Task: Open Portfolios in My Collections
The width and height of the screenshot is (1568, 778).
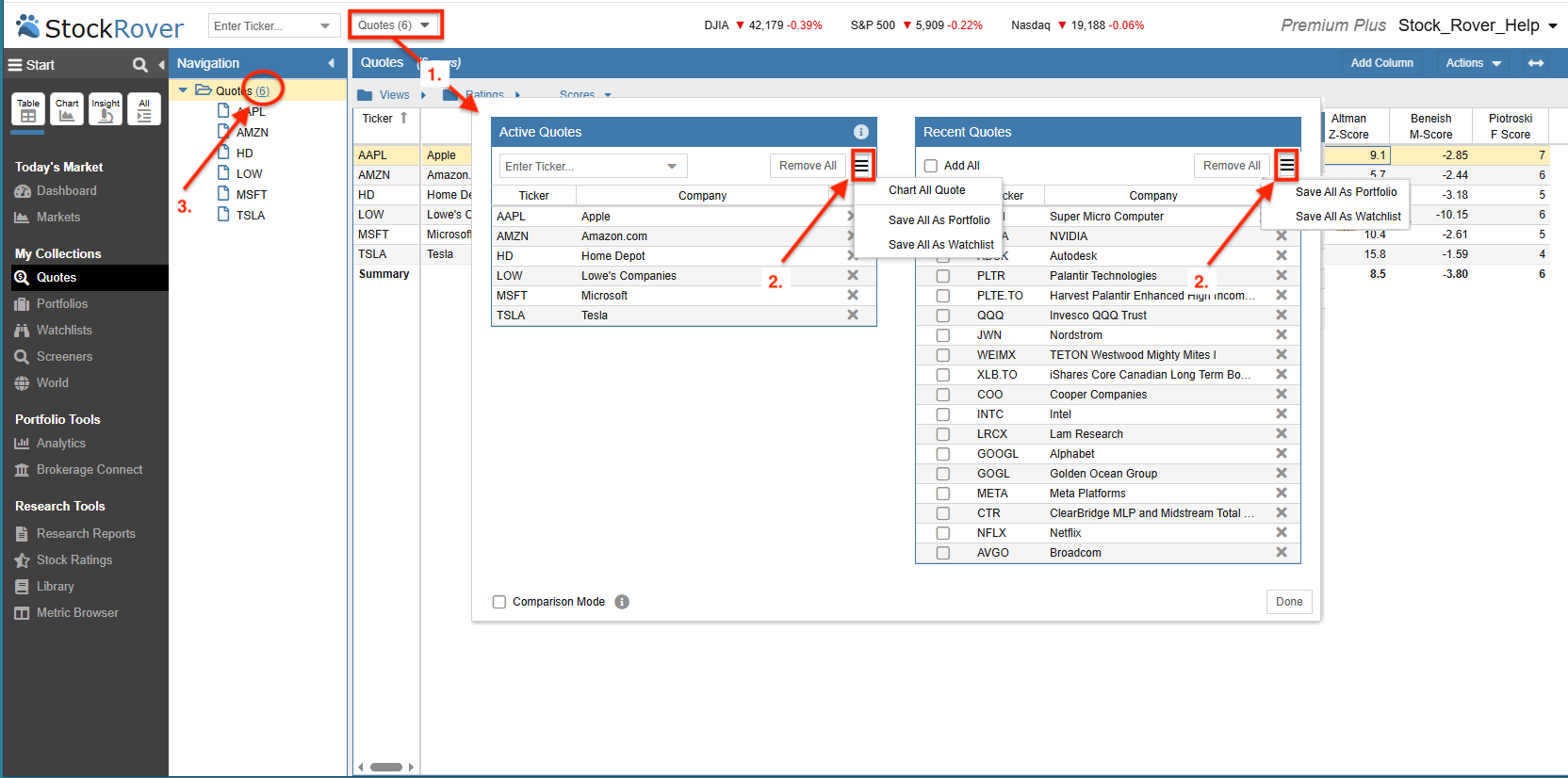Action: 51,304
